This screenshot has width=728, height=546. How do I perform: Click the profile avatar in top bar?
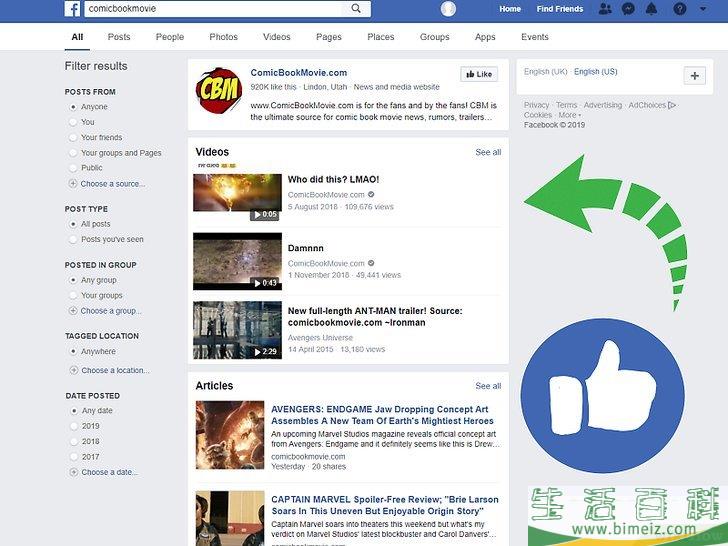pos(448,9)
